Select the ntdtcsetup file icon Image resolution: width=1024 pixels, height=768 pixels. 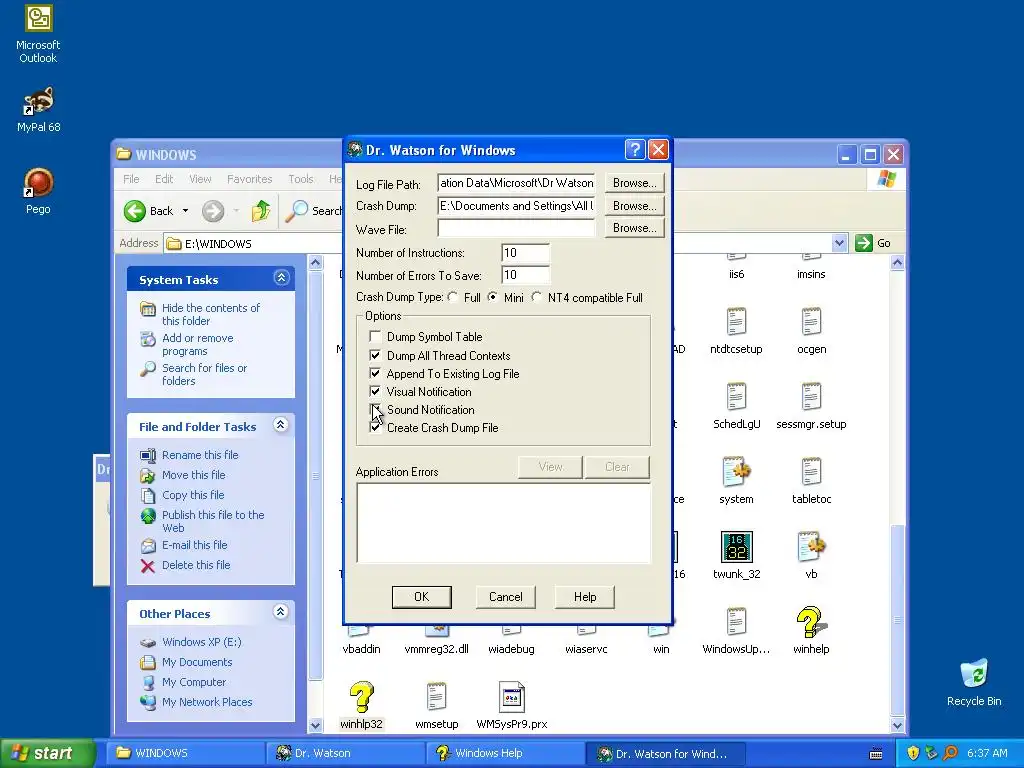pos(736,322)
